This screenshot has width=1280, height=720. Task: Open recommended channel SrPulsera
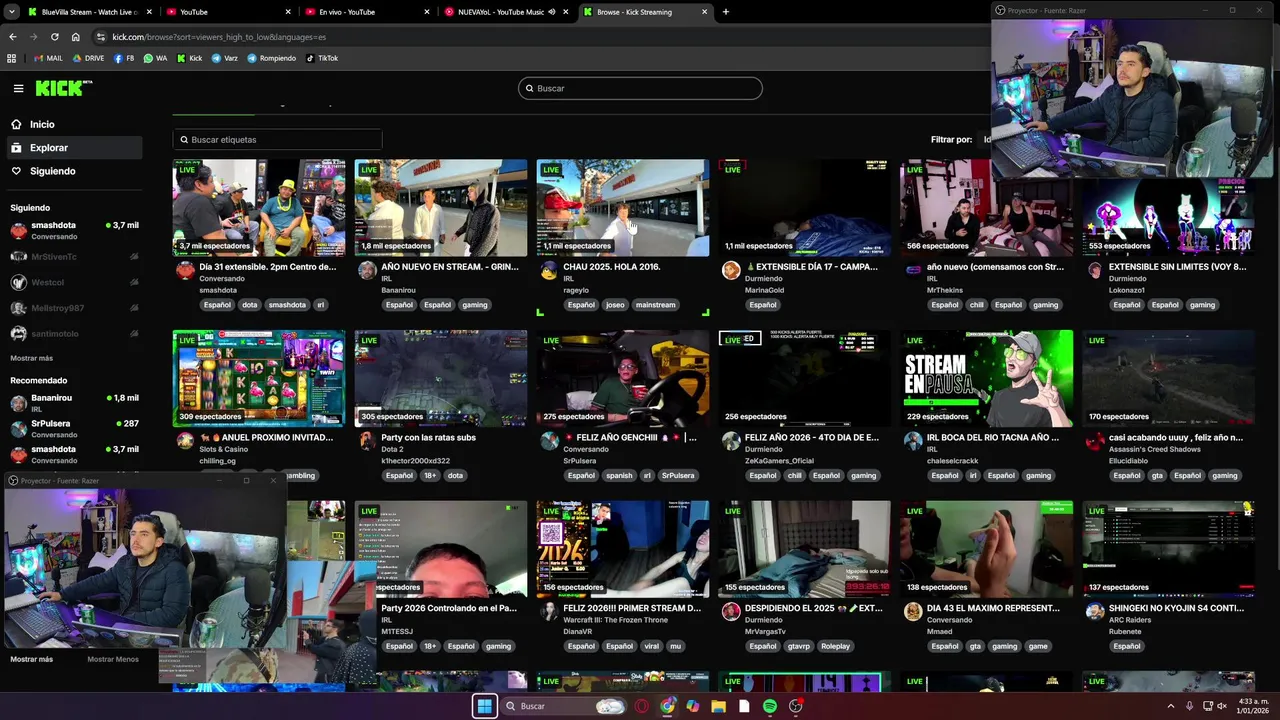tap(72, 429)
